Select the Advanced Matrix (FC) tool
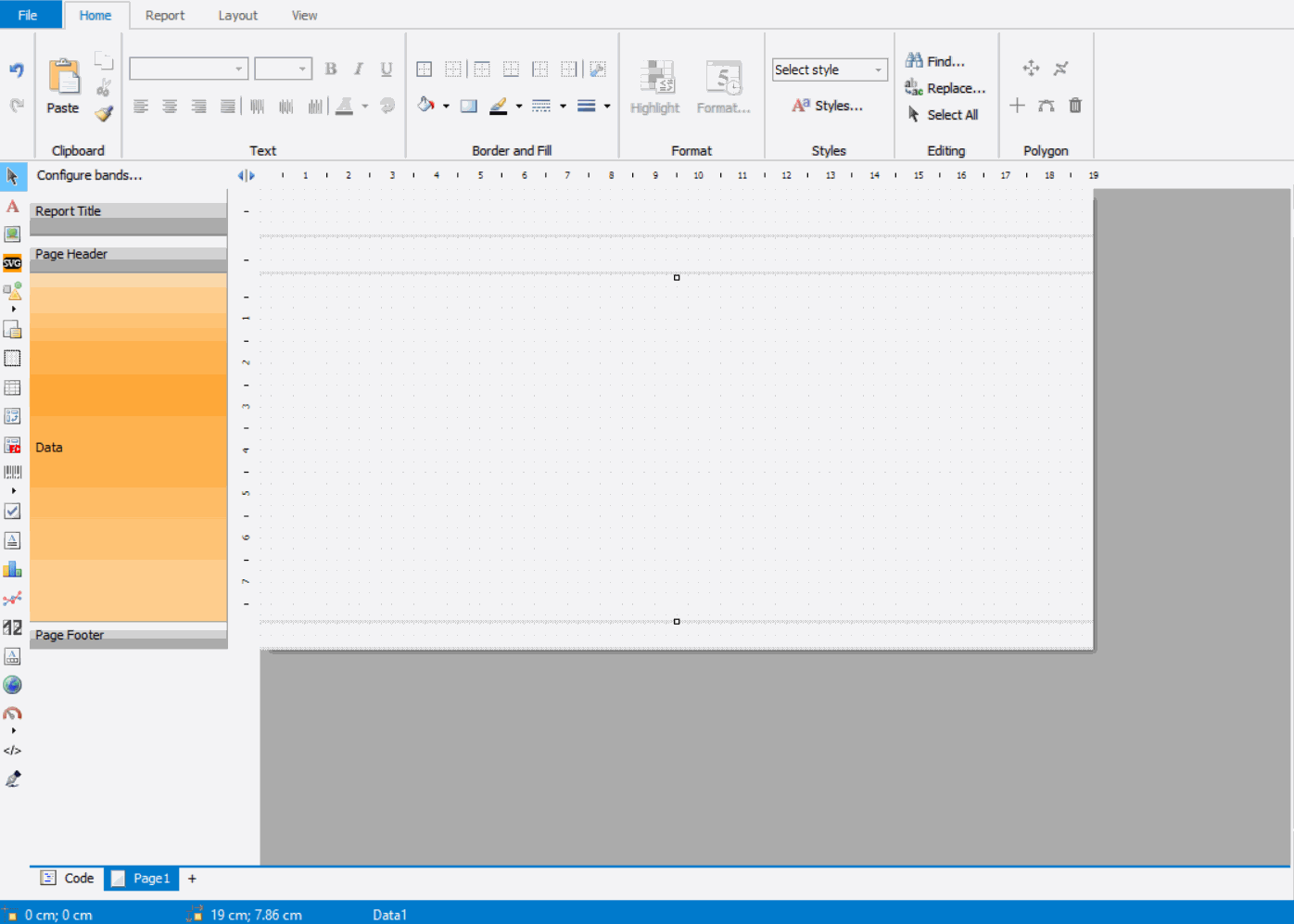Image resolution: width=1294 pixels, height=924 pixels. 12,445
